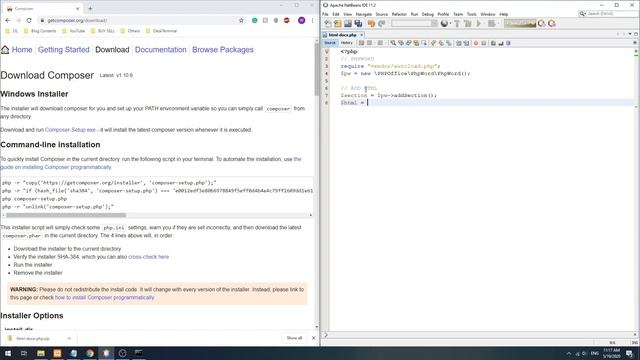Click the globe browser icon in NetBeans
Screen dimensions: 640x360
point(444,24)
